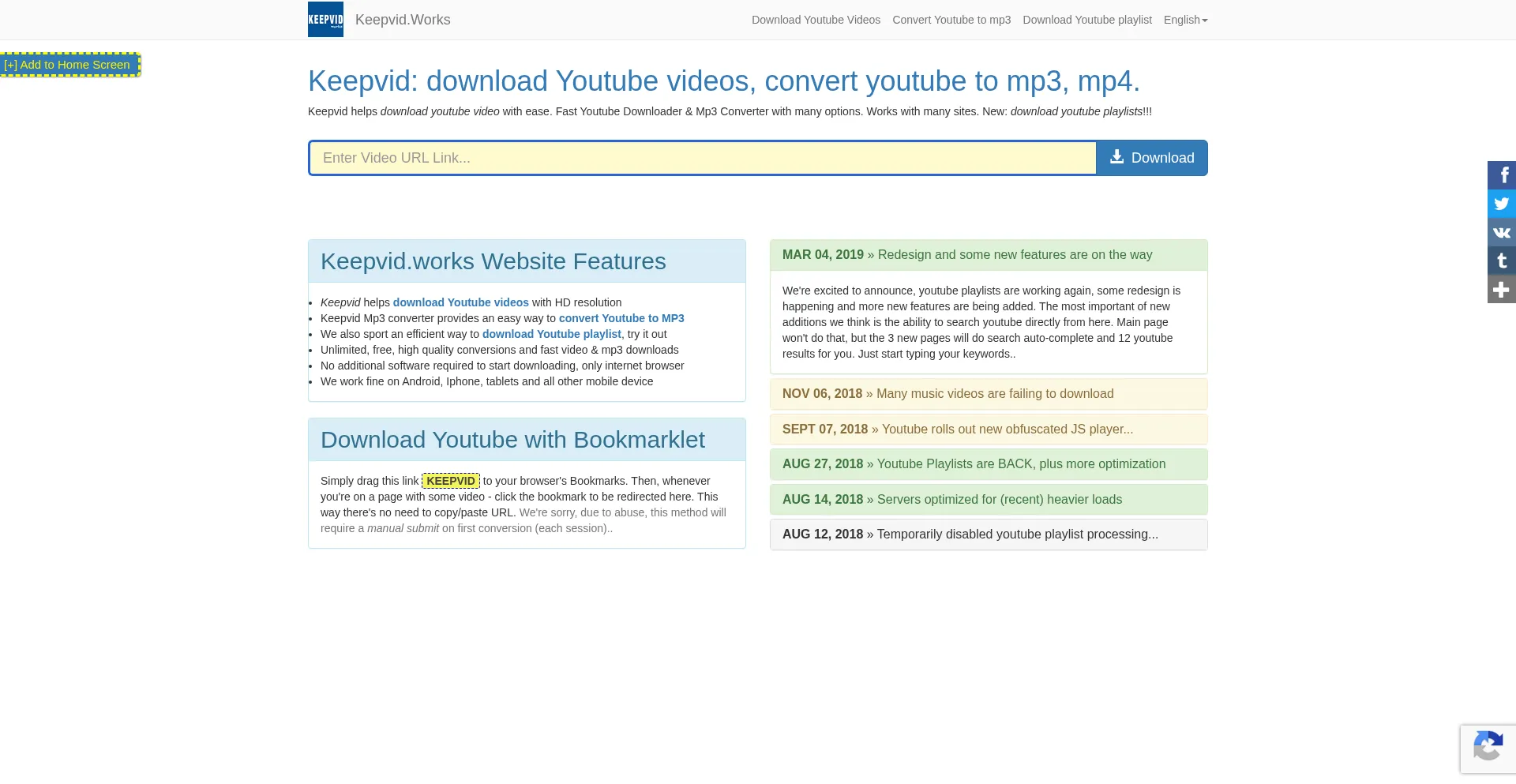The height and width of the screenshot is (784, 1516).
Task: Click Download Youtube with Bookmarklet heading
Action: (512, 440)
